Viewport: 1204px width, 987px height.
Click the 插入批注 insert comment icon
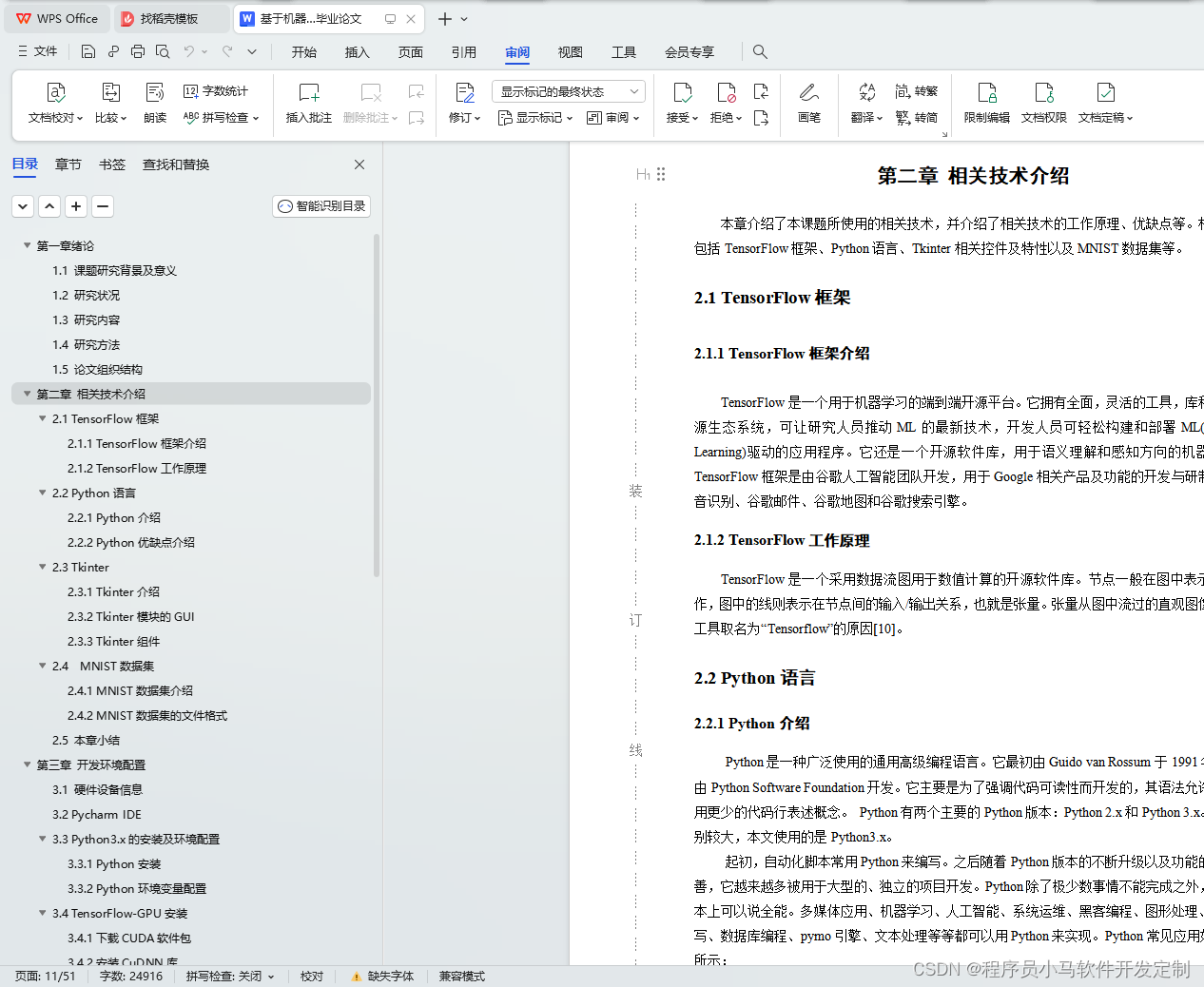pyautogui.click(x=308, y=103)
